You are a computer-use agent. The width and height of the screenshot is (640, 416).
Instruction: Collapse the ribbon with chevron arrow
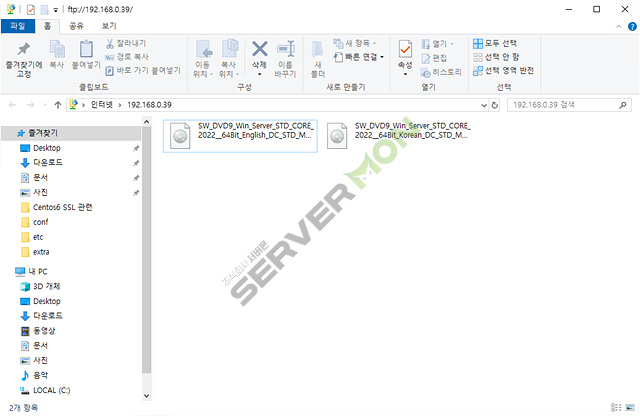tap(619, 27)
